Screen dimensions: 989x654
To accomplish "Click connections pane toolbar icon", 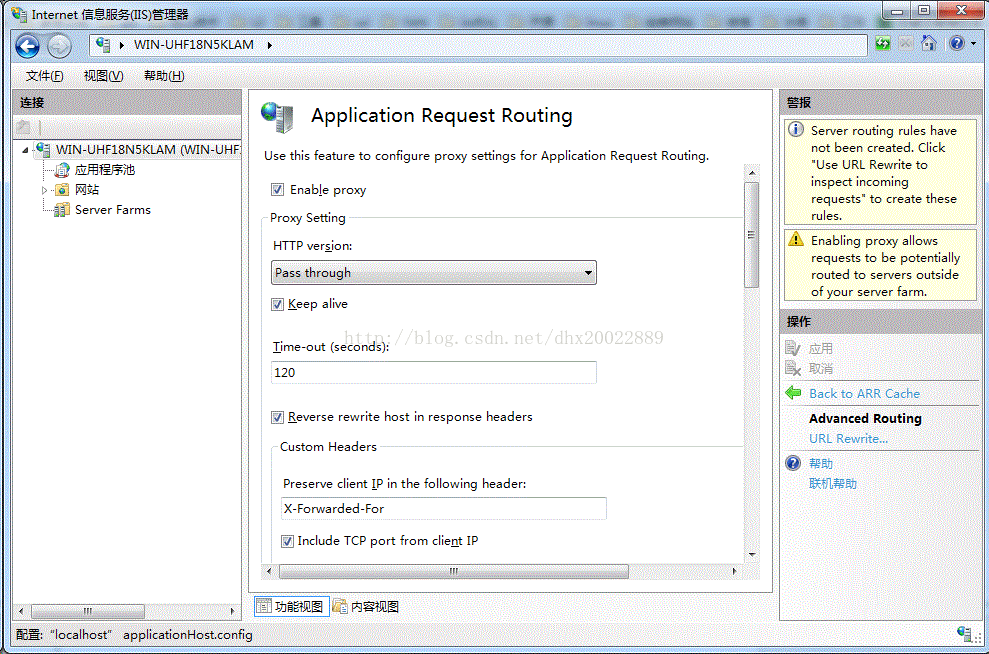I will (23, 127).
